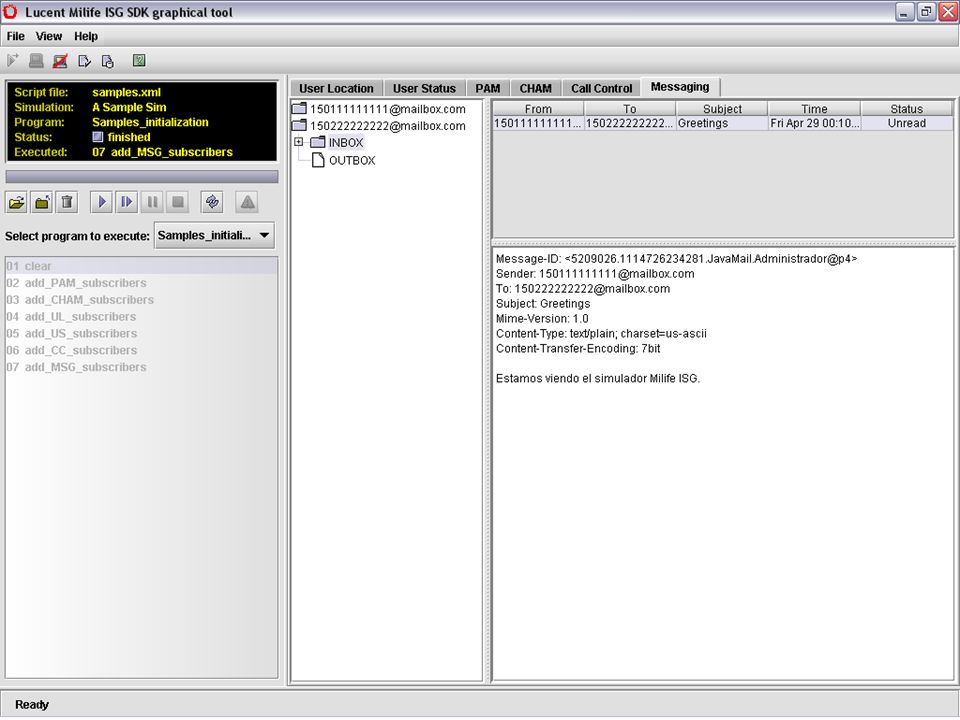Click the play program button
The height and width of the screenshot is (720, 960).
tap(102, 202)
